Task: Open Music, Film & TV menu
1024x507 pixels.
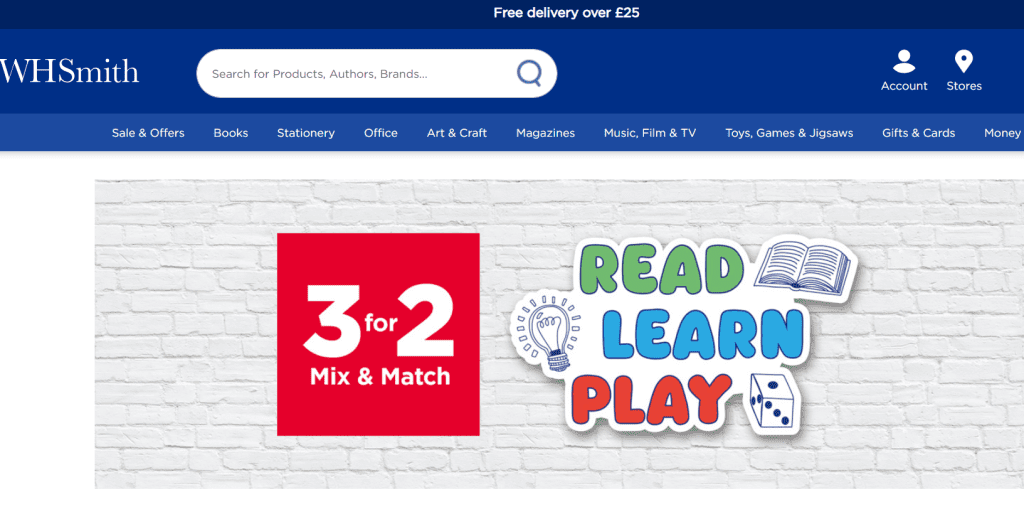Action: click(650, 133)
